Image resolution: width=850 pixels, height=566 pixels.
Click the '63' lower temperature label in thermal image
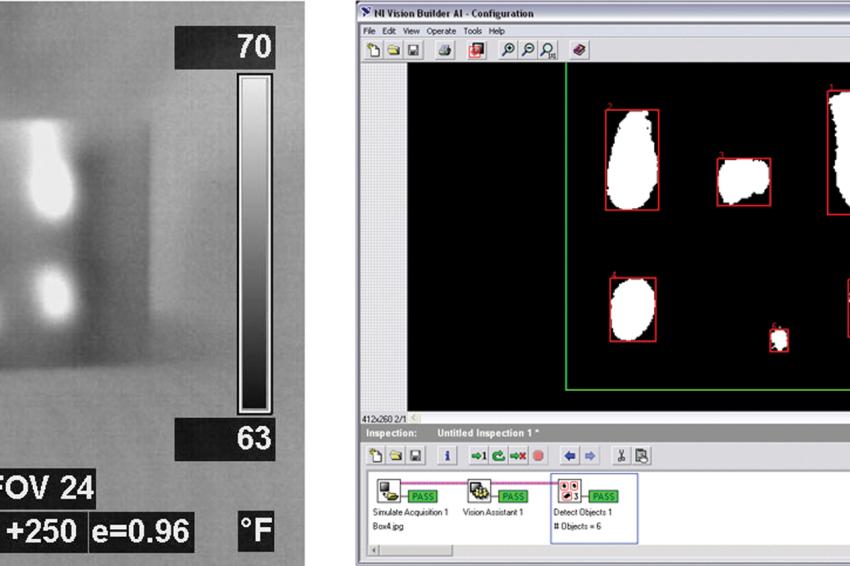pos(254,439)
